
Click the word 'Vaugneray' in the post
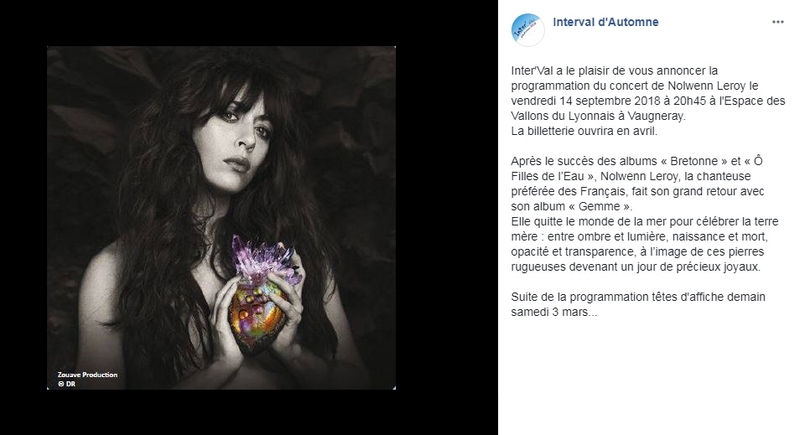[x=656, y=116]
